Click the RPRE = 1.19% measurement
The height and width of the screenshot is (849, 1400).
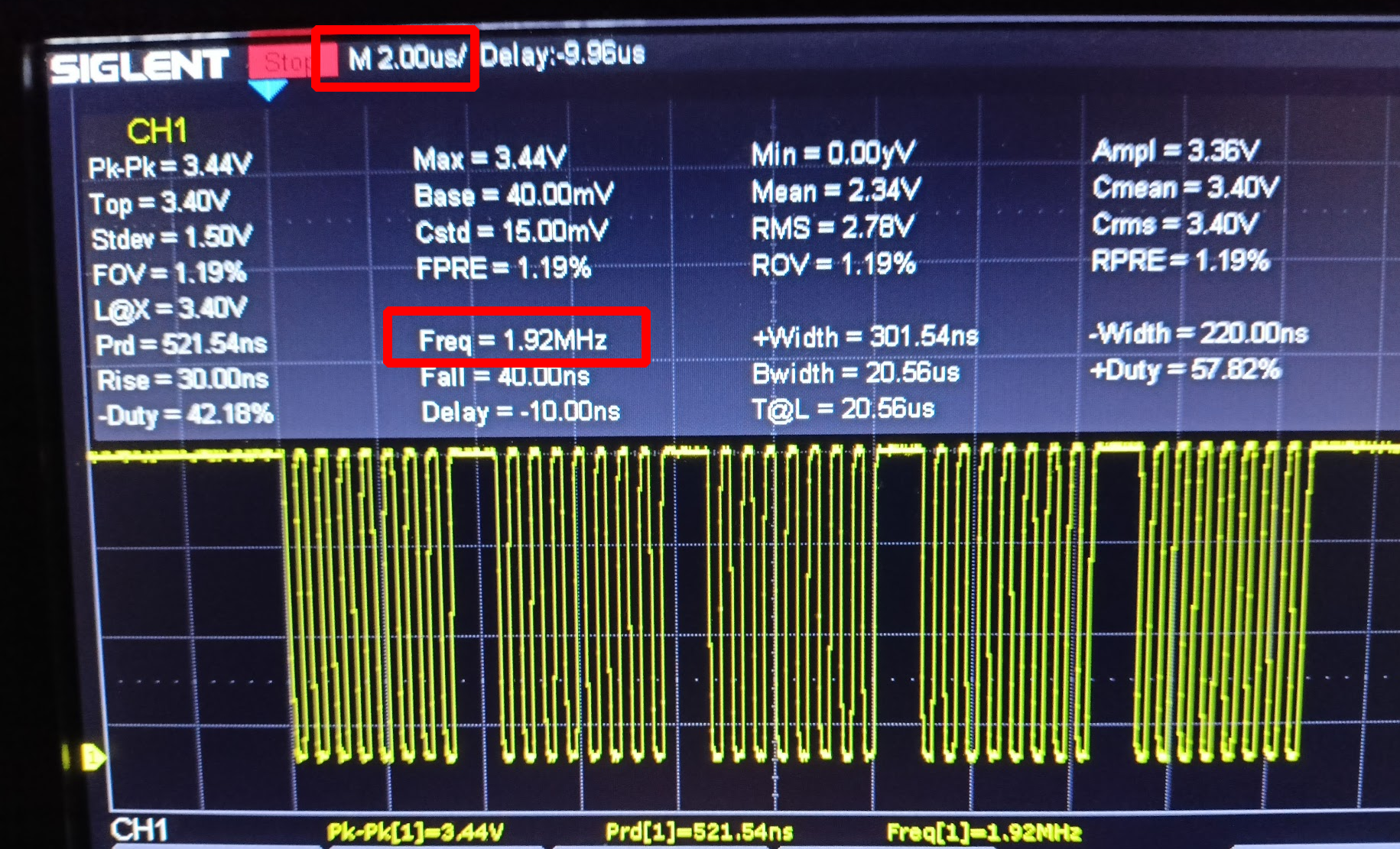[x=1180, y=261]
